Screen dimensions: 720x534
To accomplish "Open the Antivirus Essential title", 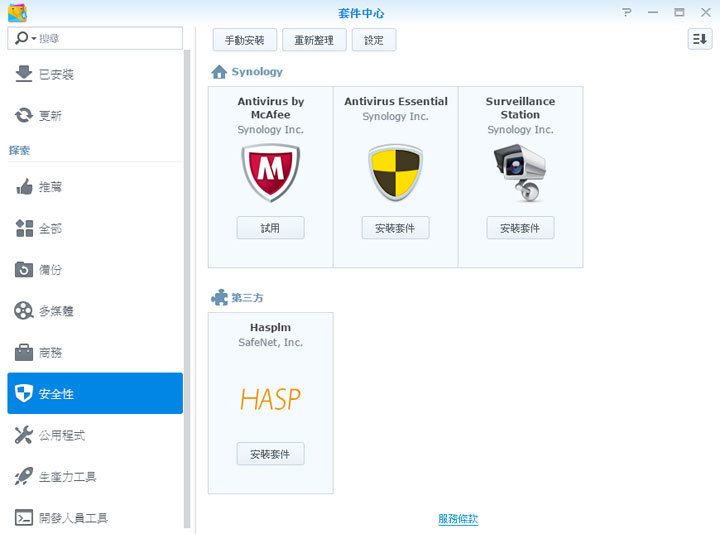I will [x=396, y=101].
